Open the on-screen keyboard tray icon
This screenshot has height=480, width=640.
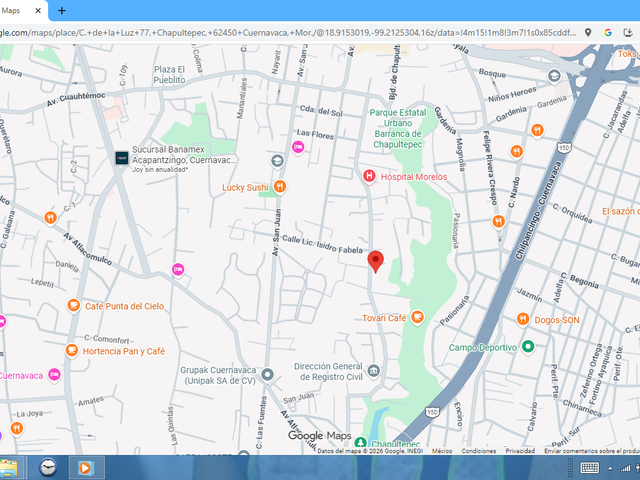click(589, 468)
